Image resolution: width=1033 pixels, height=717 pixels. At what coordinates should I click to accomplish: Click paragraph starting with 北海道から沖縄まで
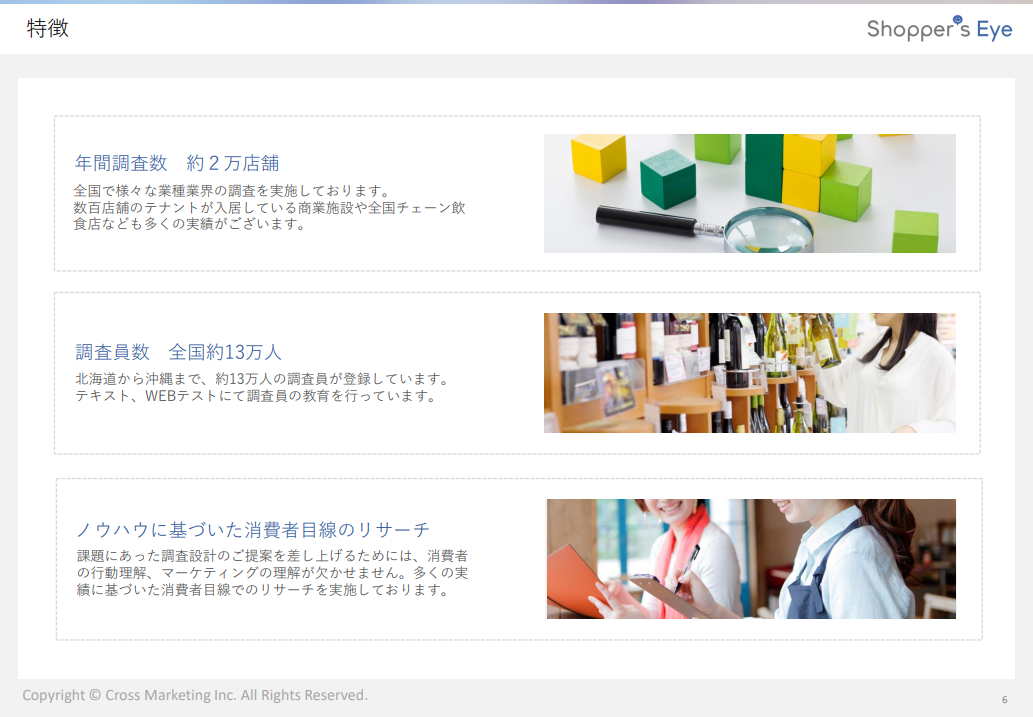coord(261,388)
